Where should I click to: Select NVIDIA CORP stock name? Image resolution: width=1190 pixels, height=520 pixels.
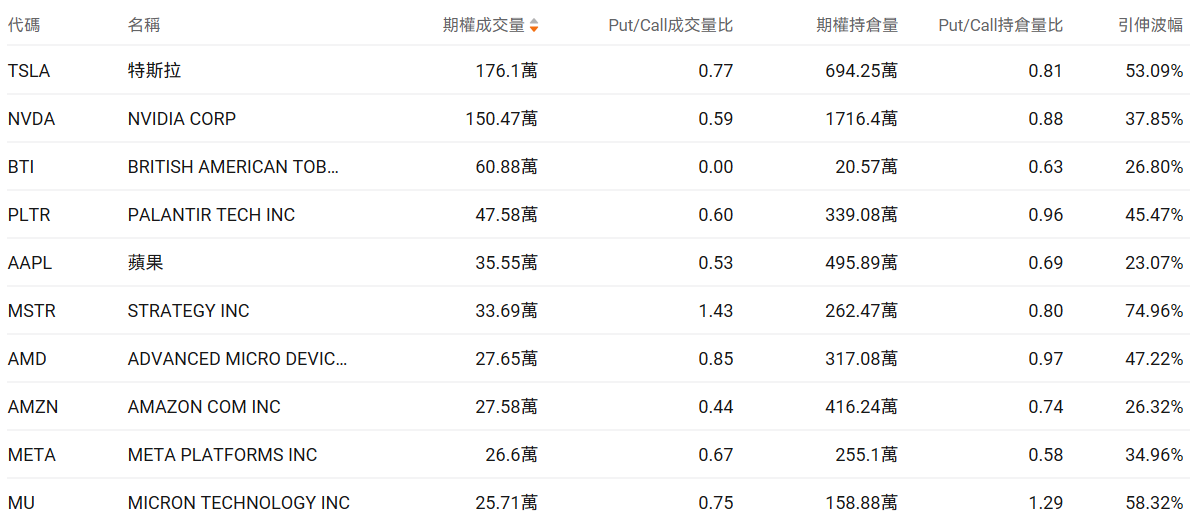coord(182,119)
